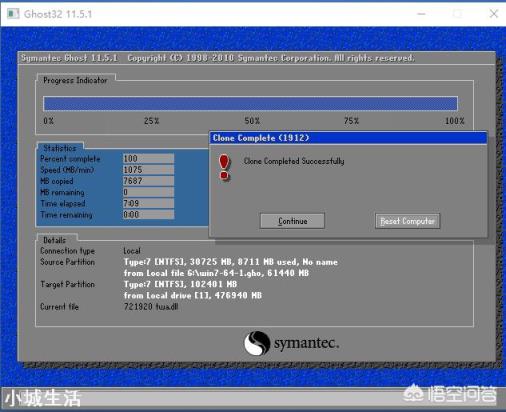Select the MB remaining value 0
Screen dimensions: 506x412
tap(148, 192)
